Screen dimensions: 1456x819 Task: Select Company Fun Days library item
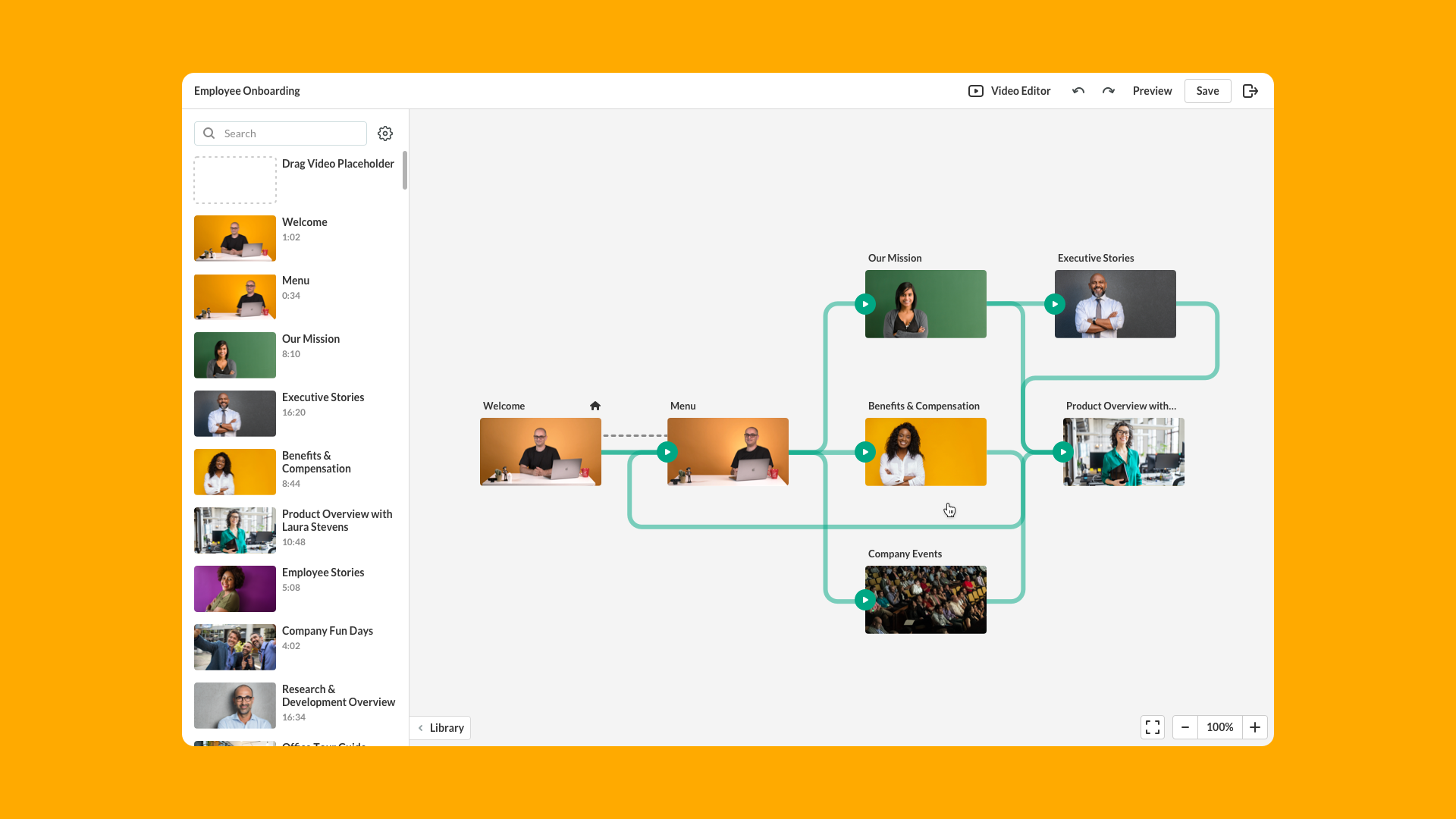327,631
